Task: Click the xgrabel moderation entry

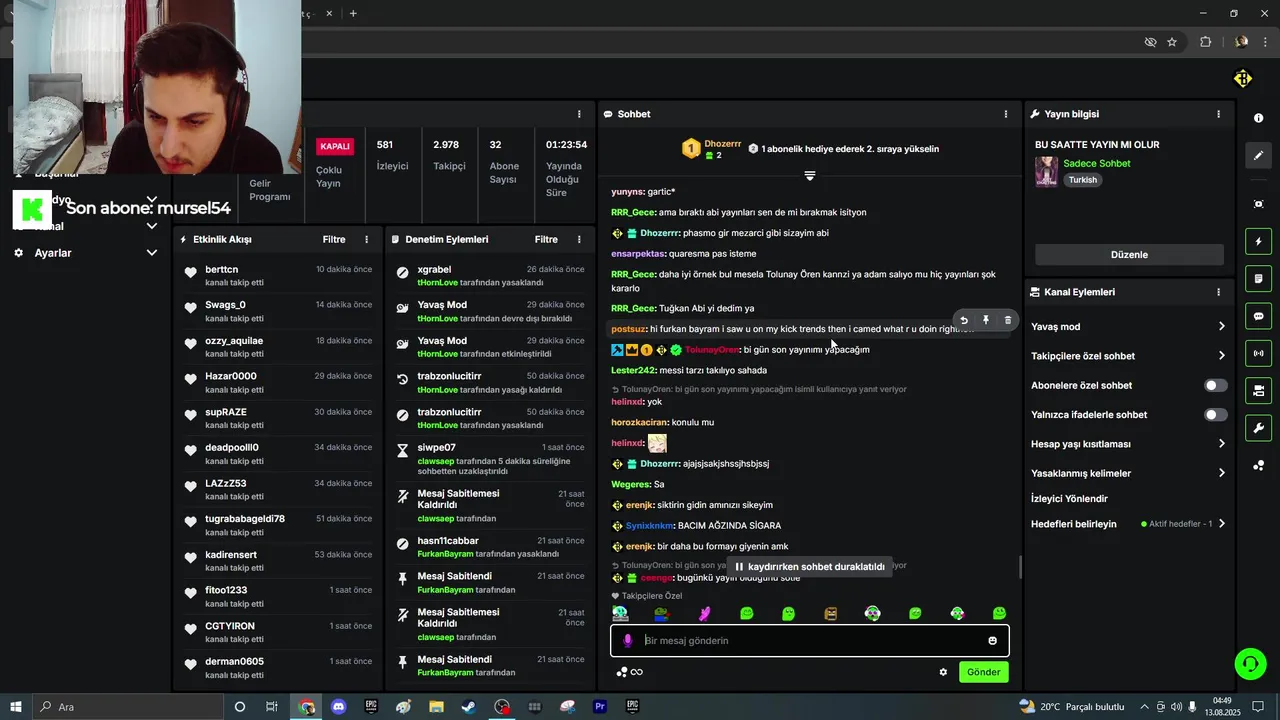Action: pos(434,270)
